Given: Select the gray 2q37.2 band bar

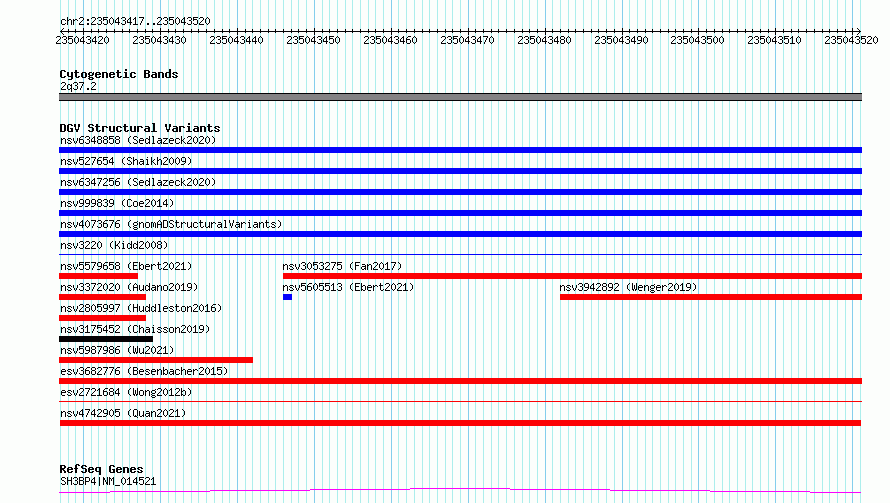Looking at the screenshot, I should pyautogui.click(x=460, y=97).
